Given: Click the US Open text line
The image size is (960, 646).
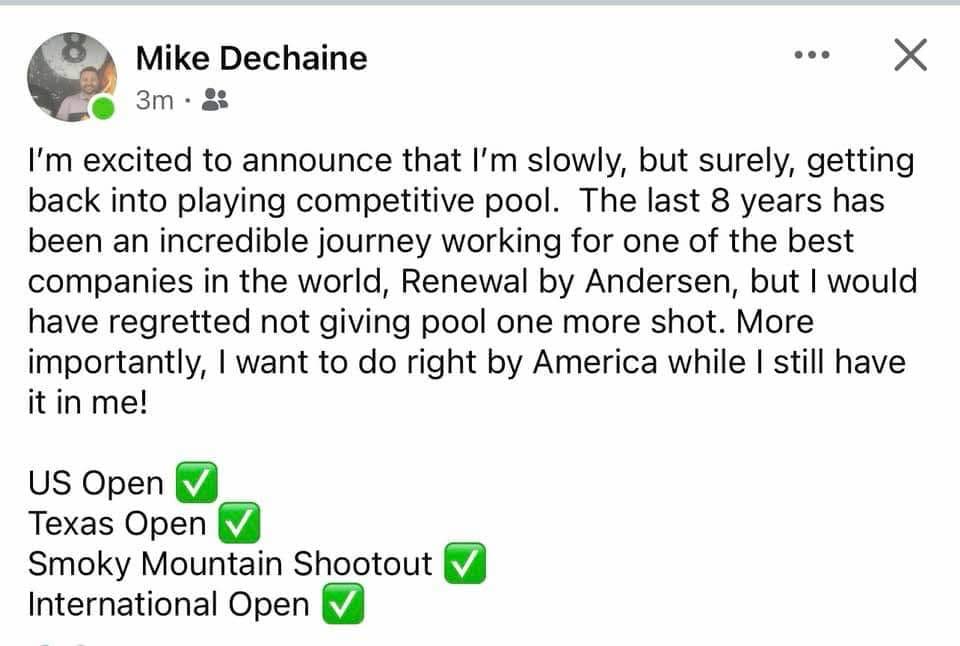Looking at the screenshot, I should pos(96,484).
